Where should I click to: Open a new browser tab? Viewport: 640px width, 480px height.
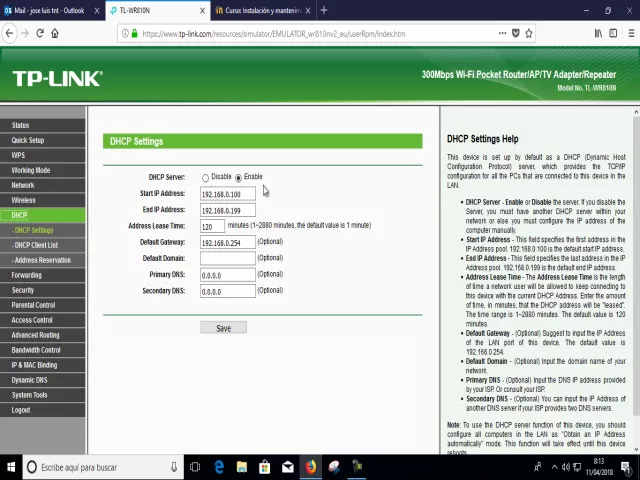(324, 10)
